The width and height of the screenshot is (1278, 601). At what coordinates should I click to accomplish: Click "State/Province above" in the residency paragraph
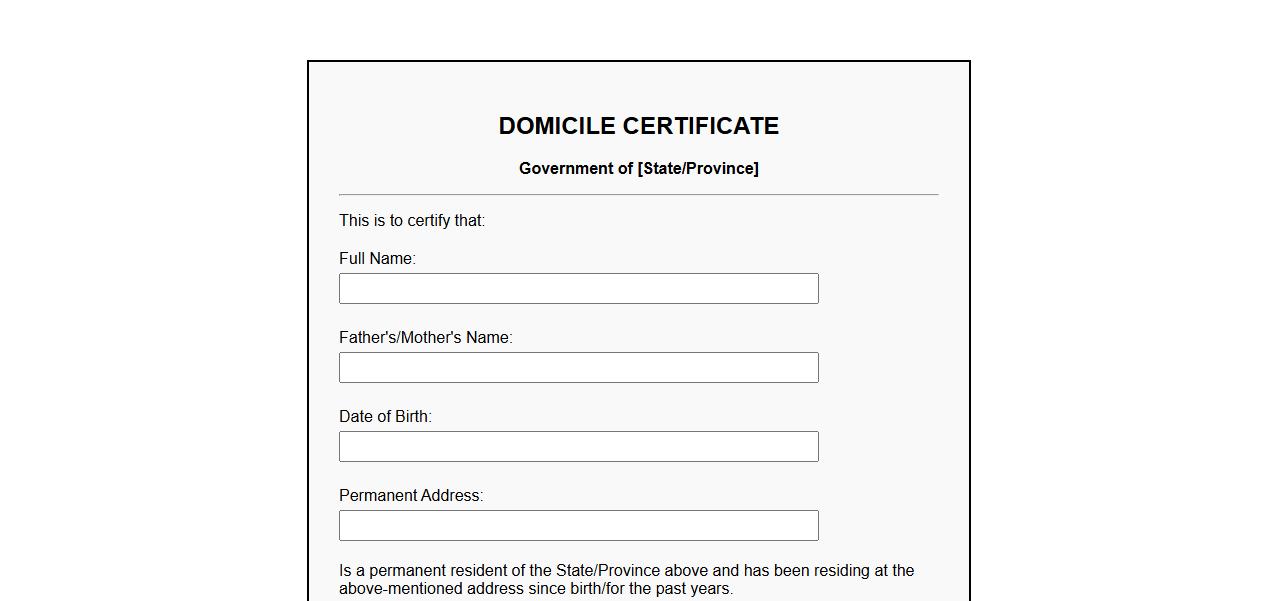tap(632, 570)
